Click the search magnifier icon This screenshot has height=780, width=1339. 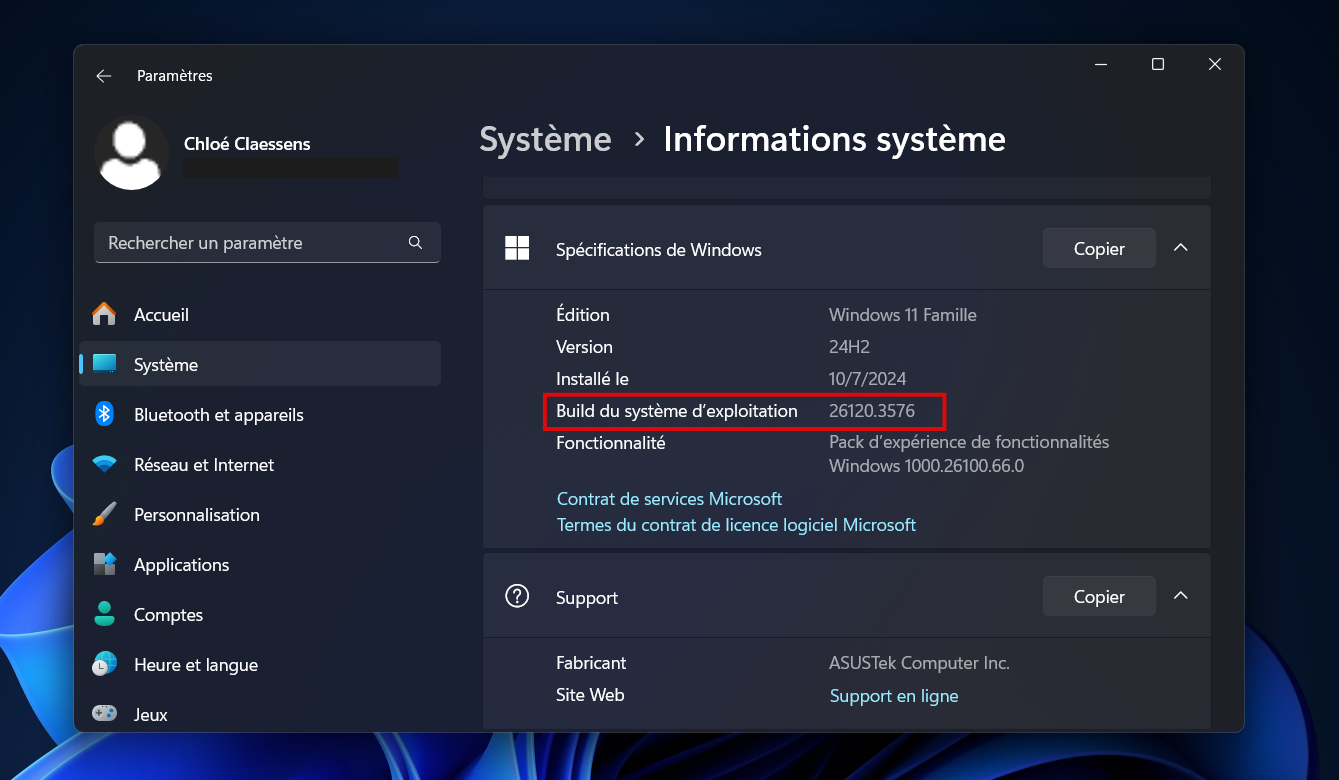(x=415, y=242)
